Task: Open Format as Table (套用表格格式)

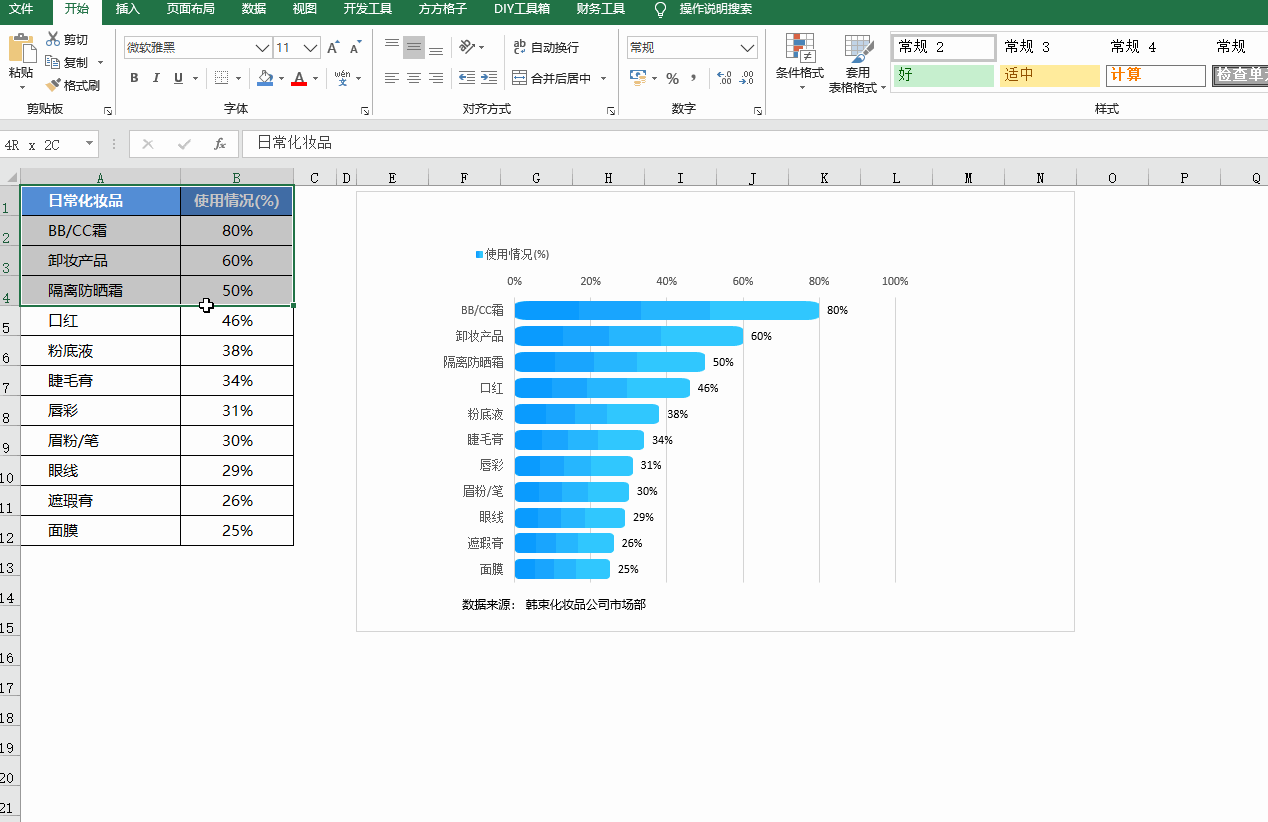Action: pyautogui.click(x=858, y=63)
